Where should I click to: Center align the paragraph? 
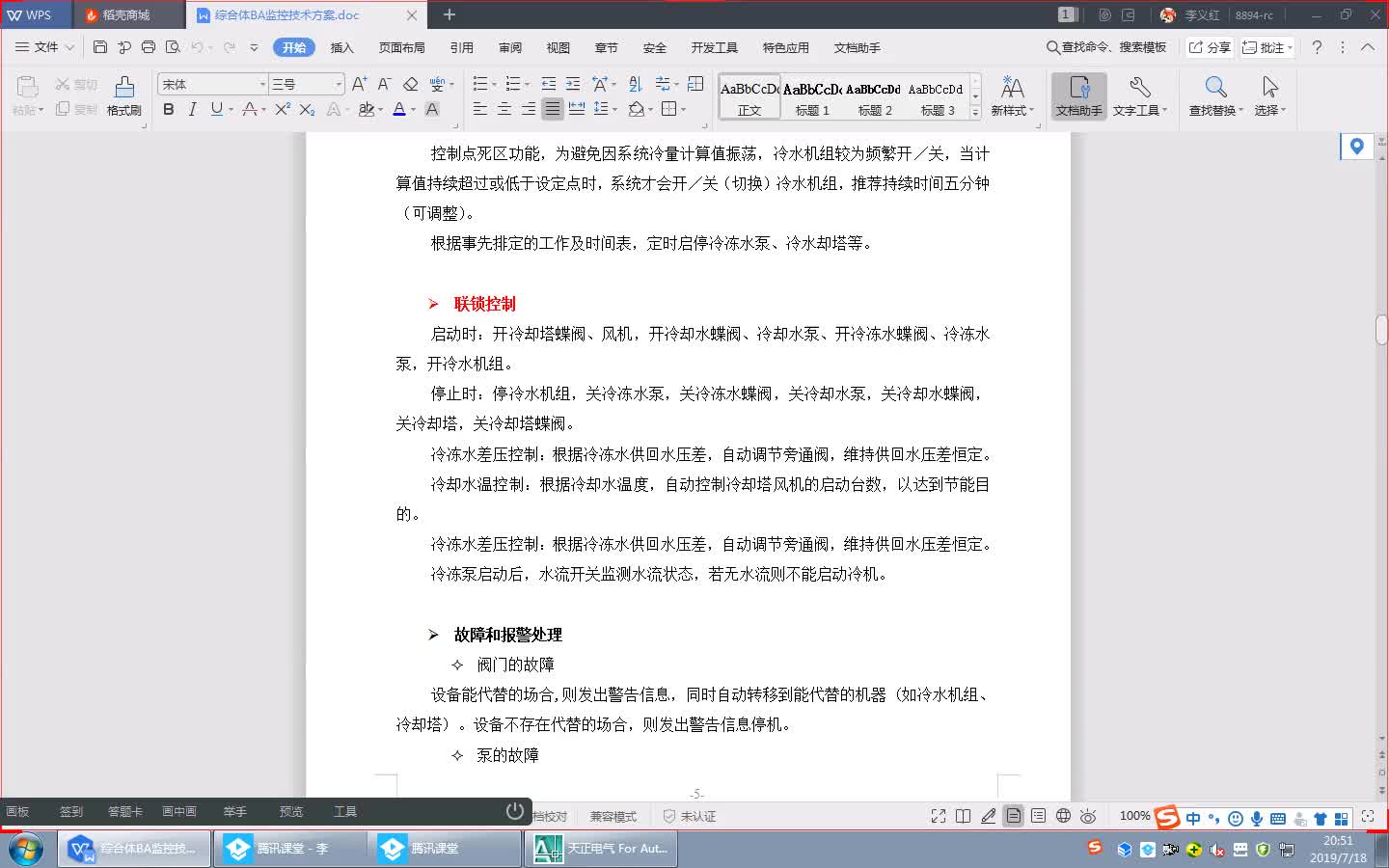pos(504,109)
